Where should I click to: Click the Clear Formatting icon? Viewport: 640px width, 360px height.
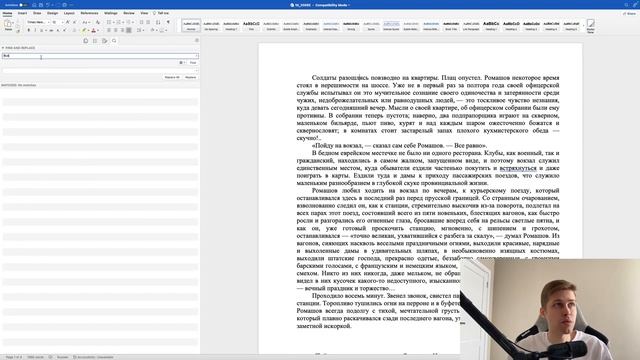coord(98,22)
